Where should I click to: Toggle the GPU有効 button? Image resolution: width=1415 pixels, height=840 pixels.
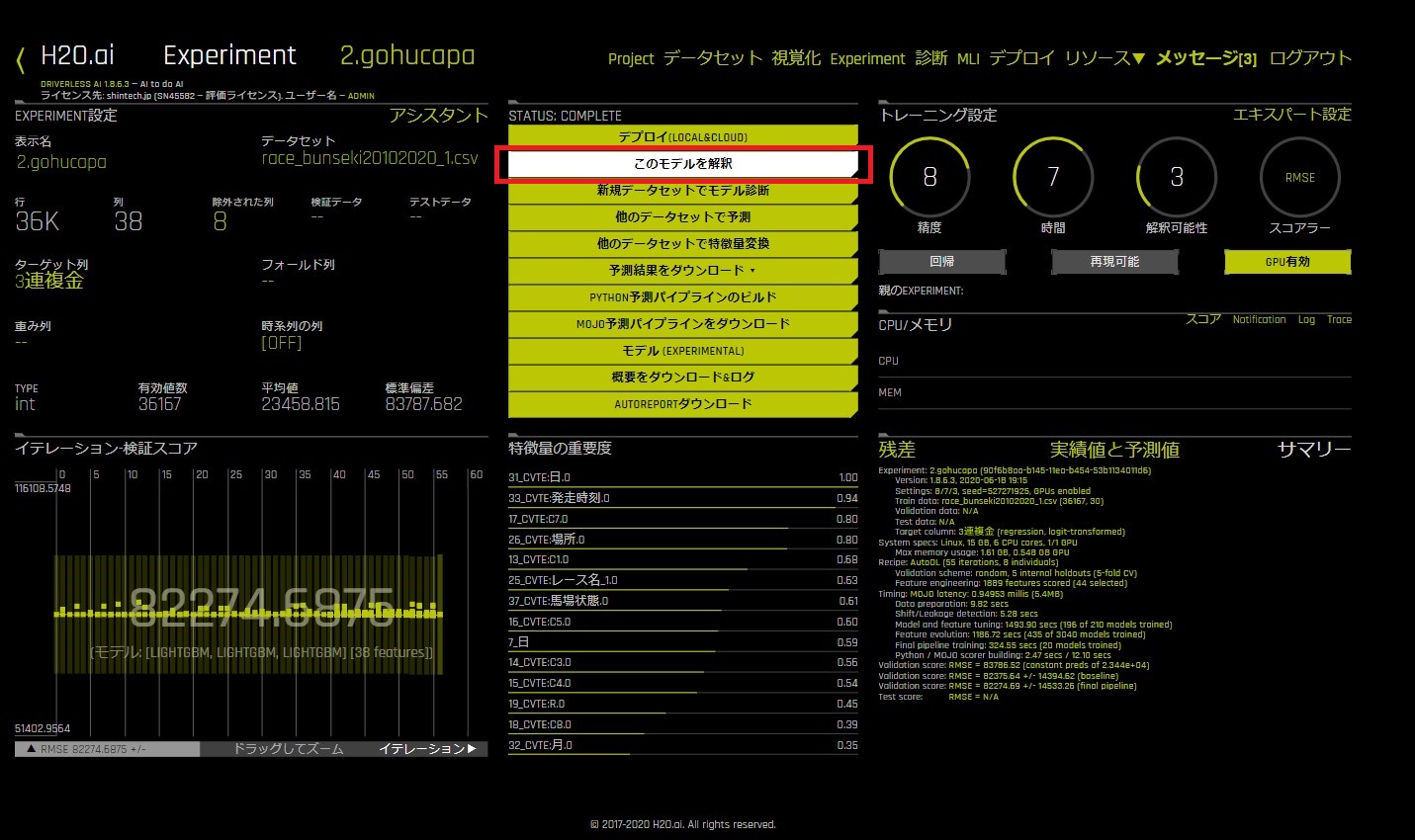coord(1286,262)
